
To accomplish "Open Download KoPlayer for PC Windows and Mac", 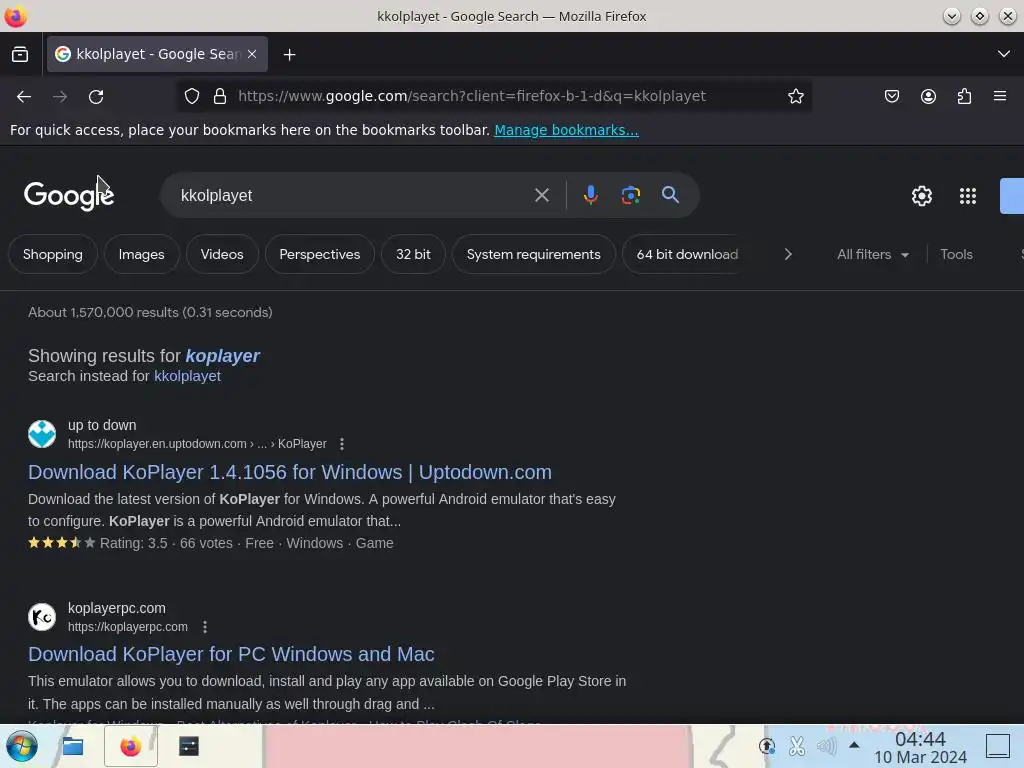I will tap(231, 654).
